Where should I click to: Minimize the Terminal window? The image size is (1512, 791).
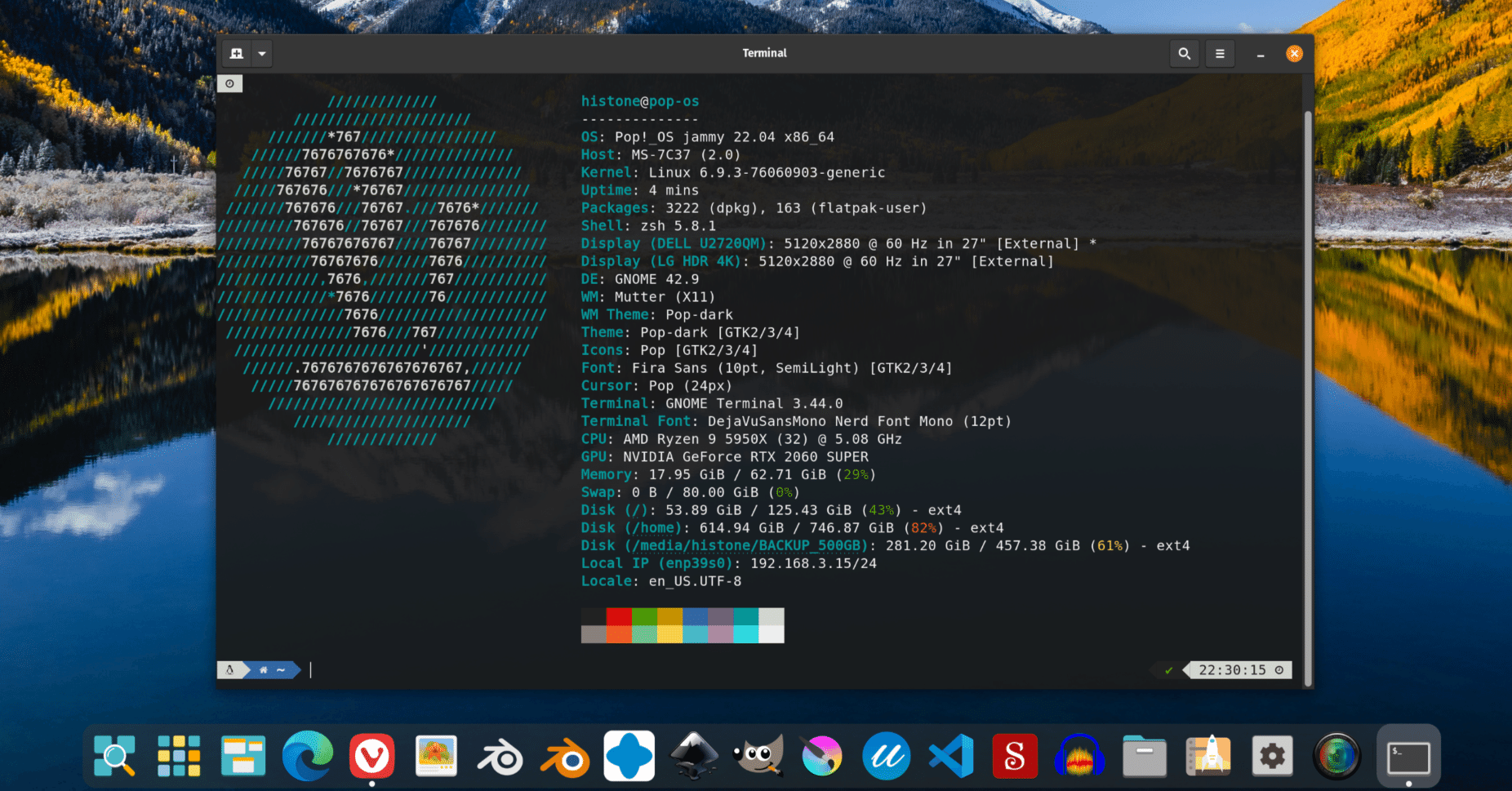tap(1261, 55)
